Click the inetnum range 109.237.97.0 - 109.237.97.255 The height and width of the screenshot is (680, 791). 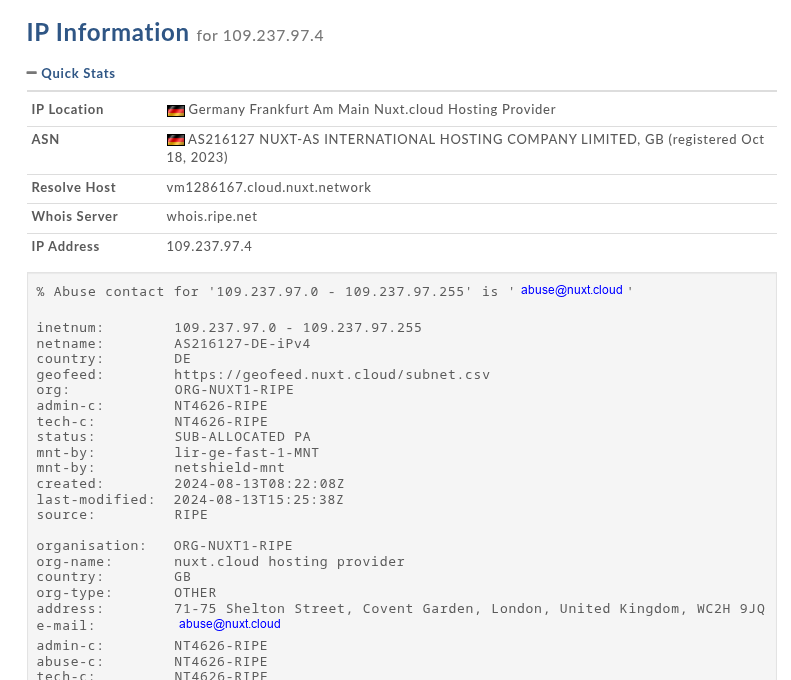click(x=298, y=328)
